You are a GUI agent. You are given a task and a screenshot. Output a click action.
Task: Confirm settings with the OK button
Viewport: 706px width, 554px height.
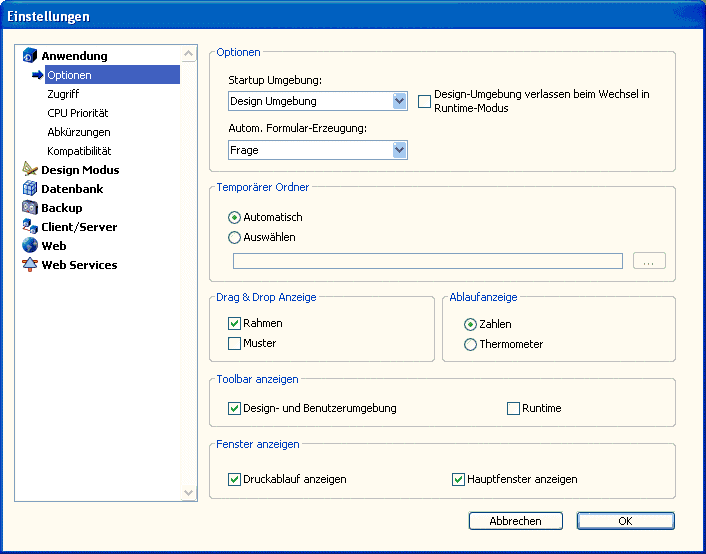coord(625,521)
